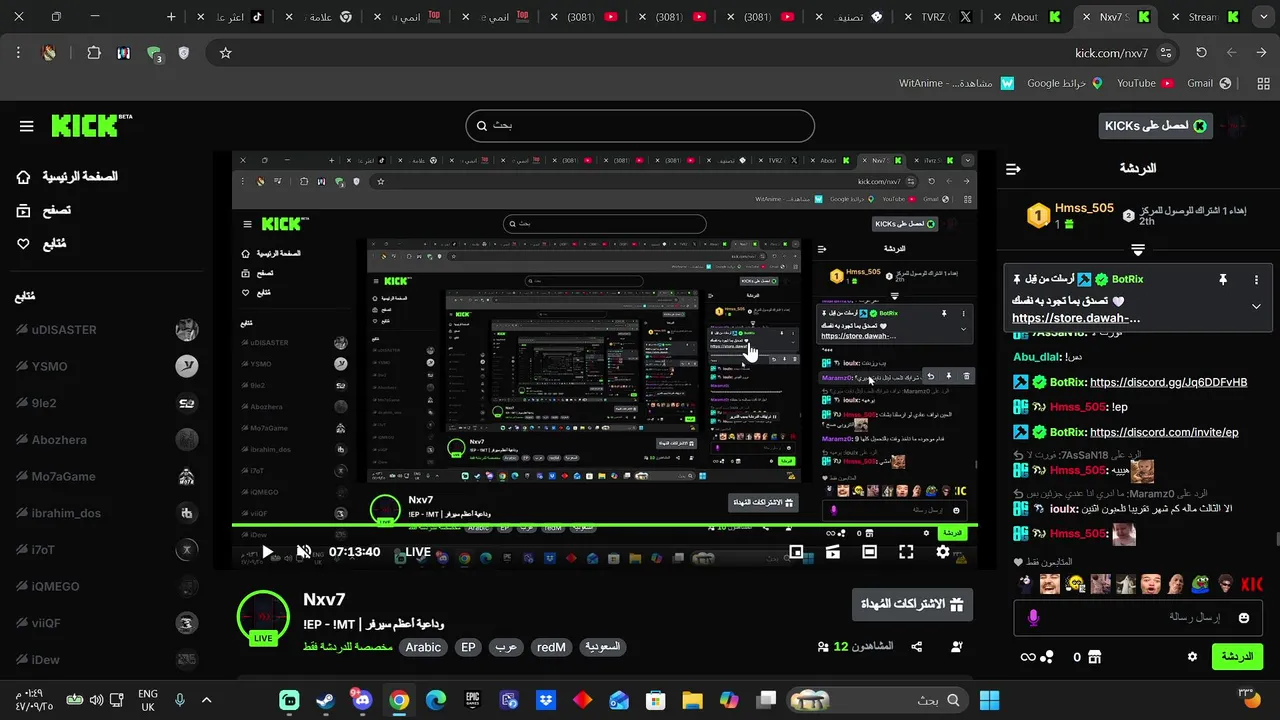Share the Nxv7 stream
This screenshot has width=1280, height=720.
pyautogui.click(x=917, y=647)
